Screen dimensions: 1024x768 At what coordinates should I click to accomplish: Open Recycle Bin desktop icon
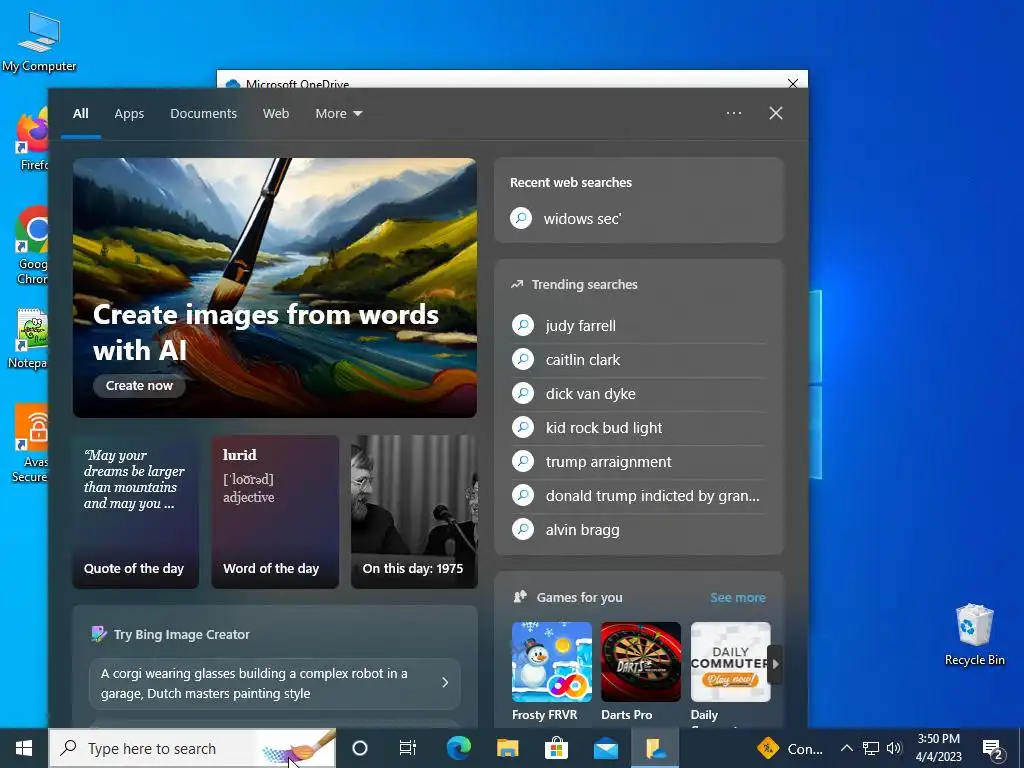pyautogui.click(x=974, y=635)
